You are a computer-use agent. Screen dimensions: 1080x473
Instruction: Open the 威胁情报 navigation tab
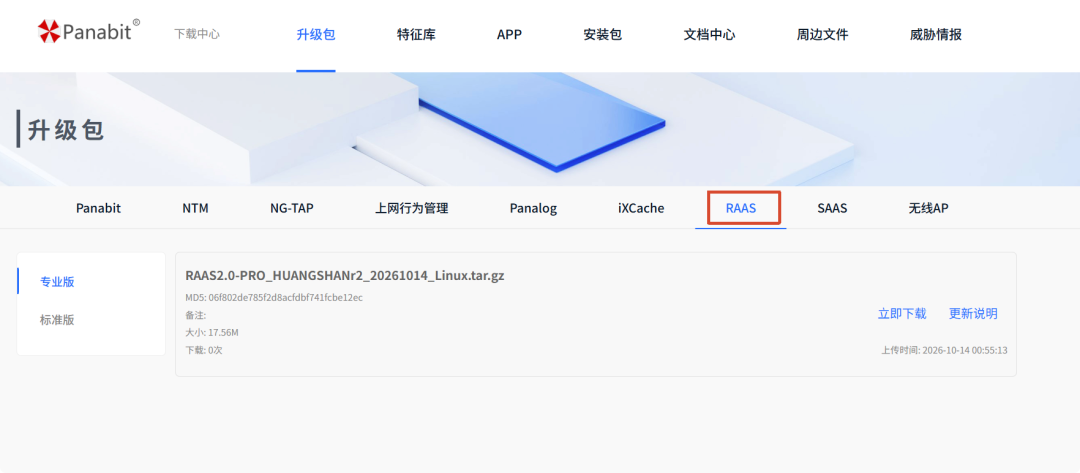click(x=935, y=34)
